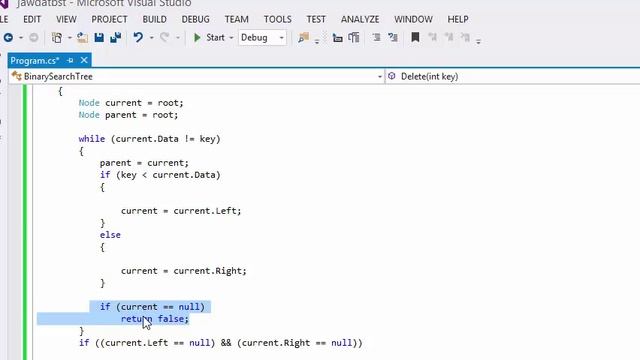640x360 pixels.
Task: Click the 'if (key < current.Data)' line
Action: click(x=160, y=175)
